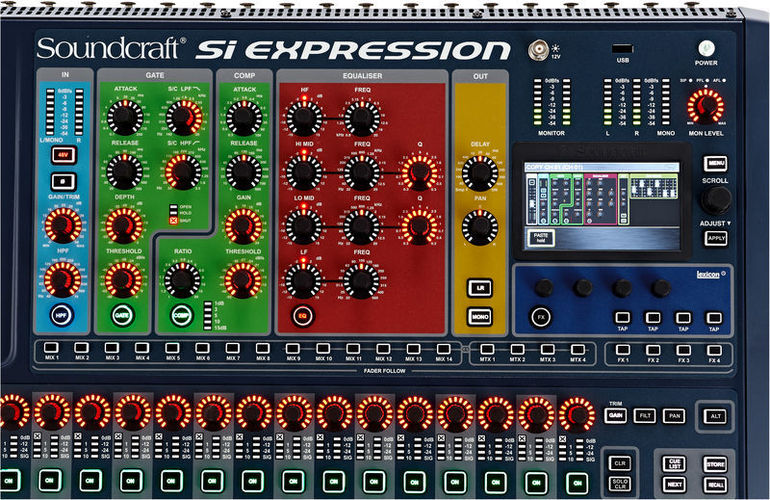Click the POWER button
Screen dimensions: 770x500
(x=706, y=49)
